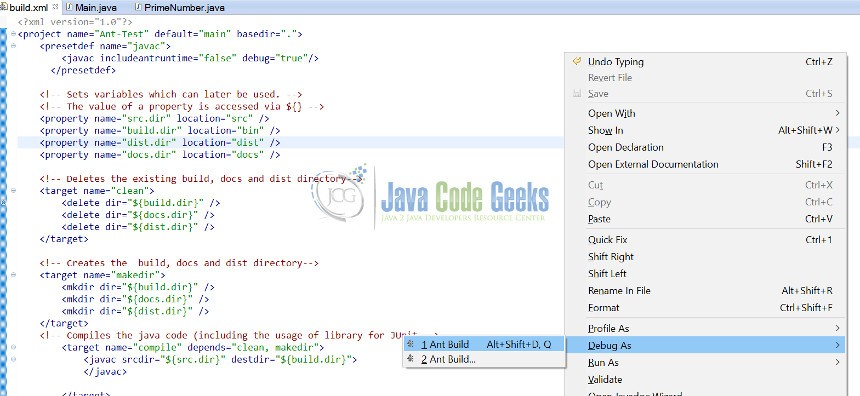
Task: Select Copy in the context menu
Action: 705,202
